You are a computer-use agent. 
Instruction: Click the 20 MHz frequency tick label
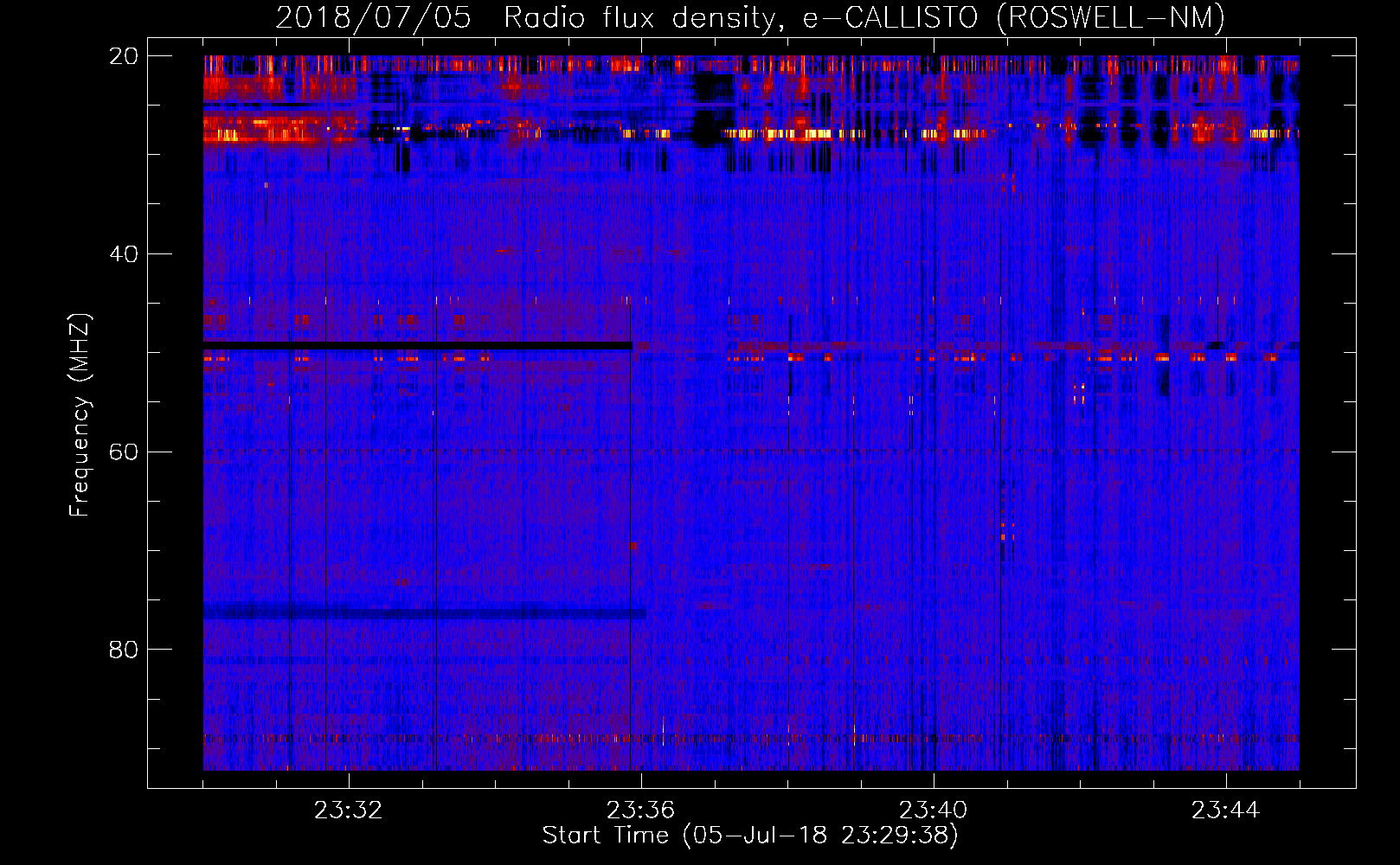click(124, 56)
